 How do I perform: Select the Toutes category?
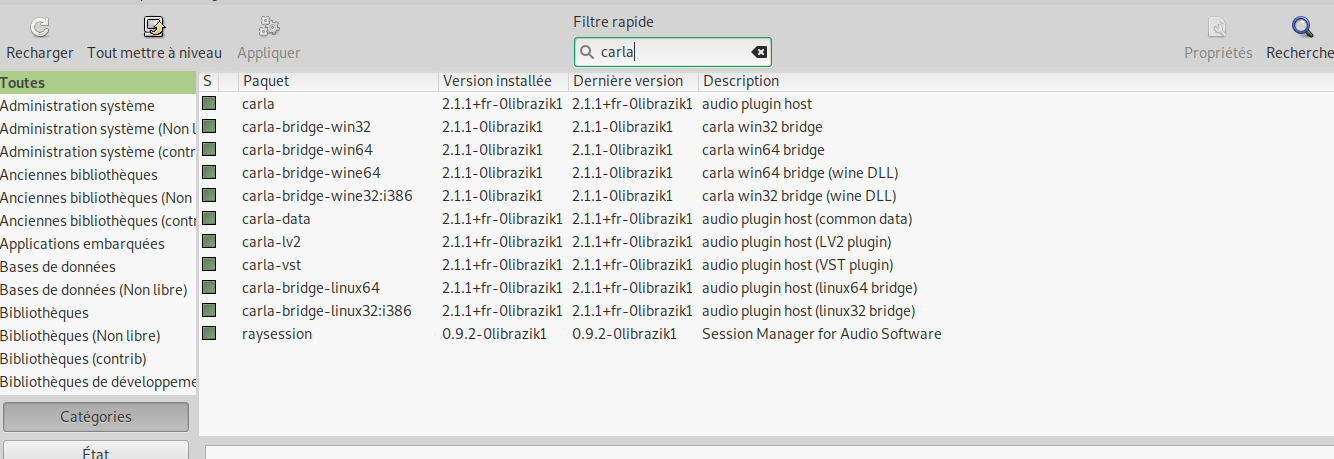[23, 83]
